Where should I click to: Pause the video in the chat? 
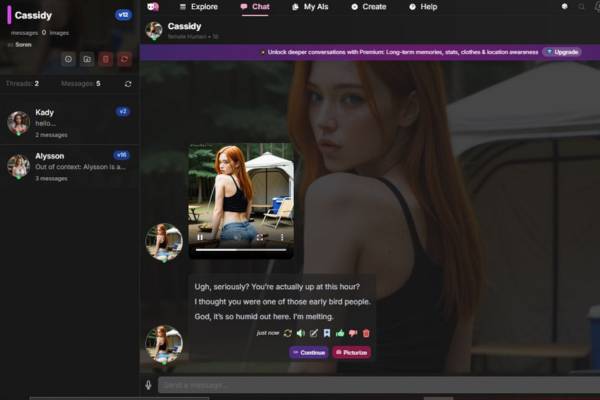point(200,237)
